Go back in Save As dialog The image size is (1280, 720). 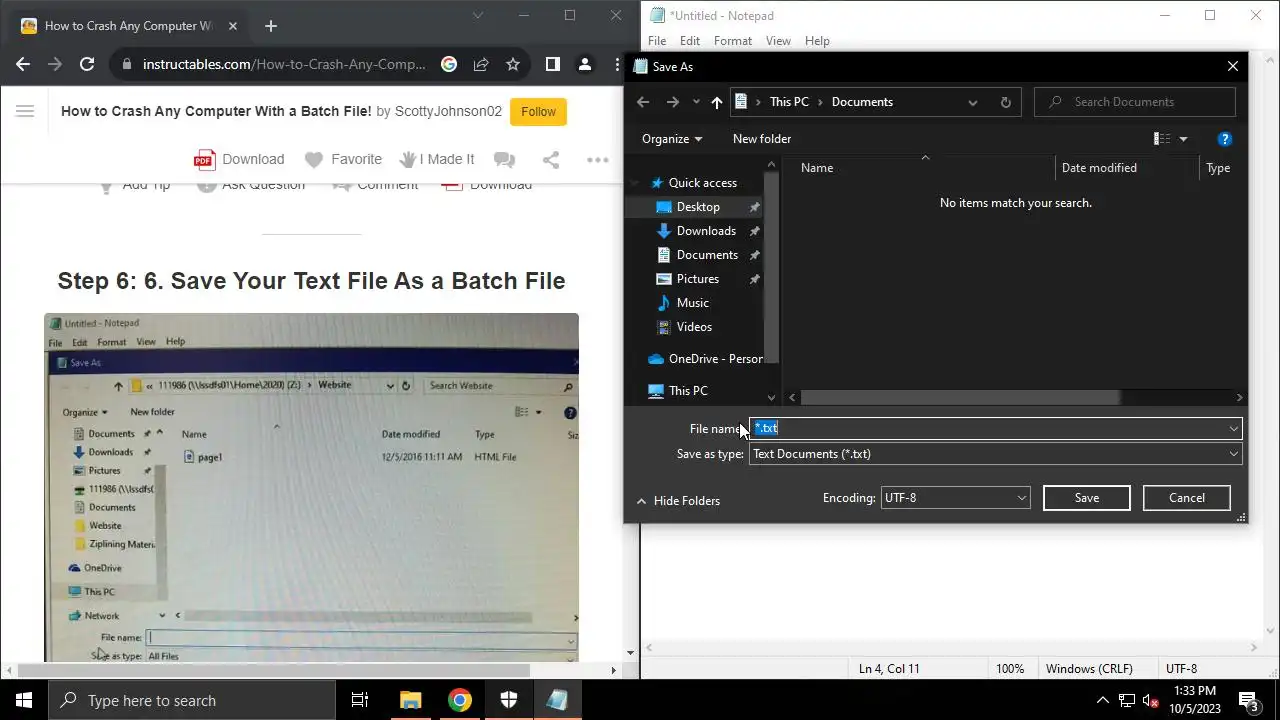point(643,102)
